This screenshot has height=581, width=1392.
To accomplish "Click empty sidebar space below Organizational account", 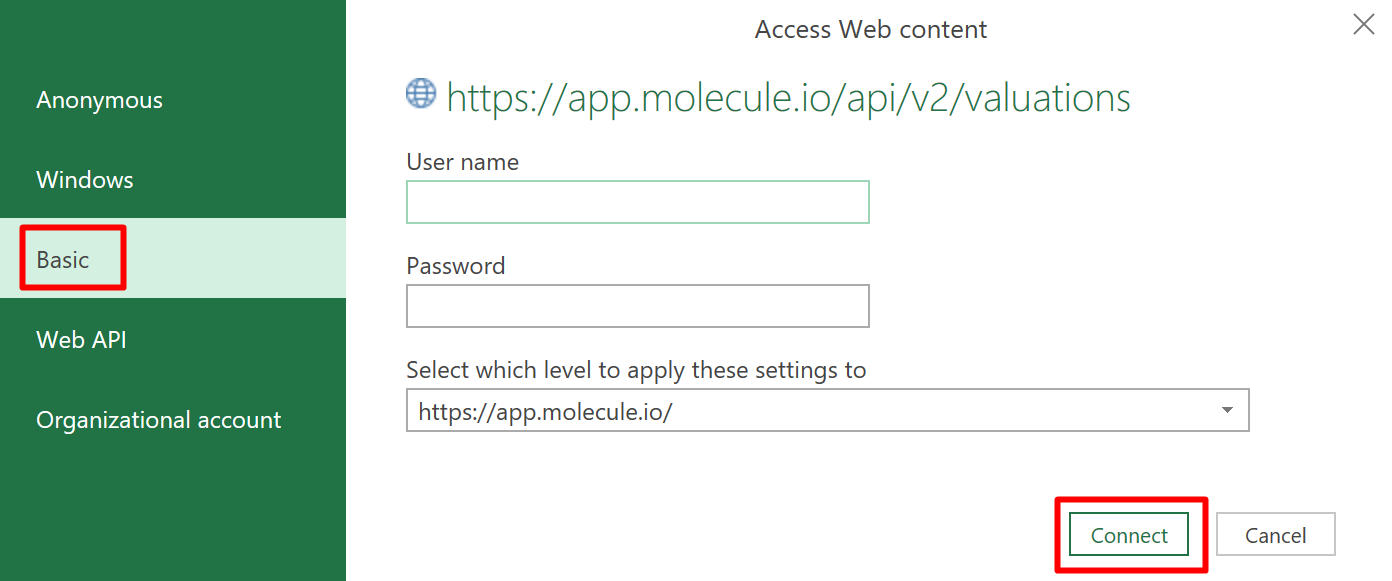I will click(x=172, y=510).
